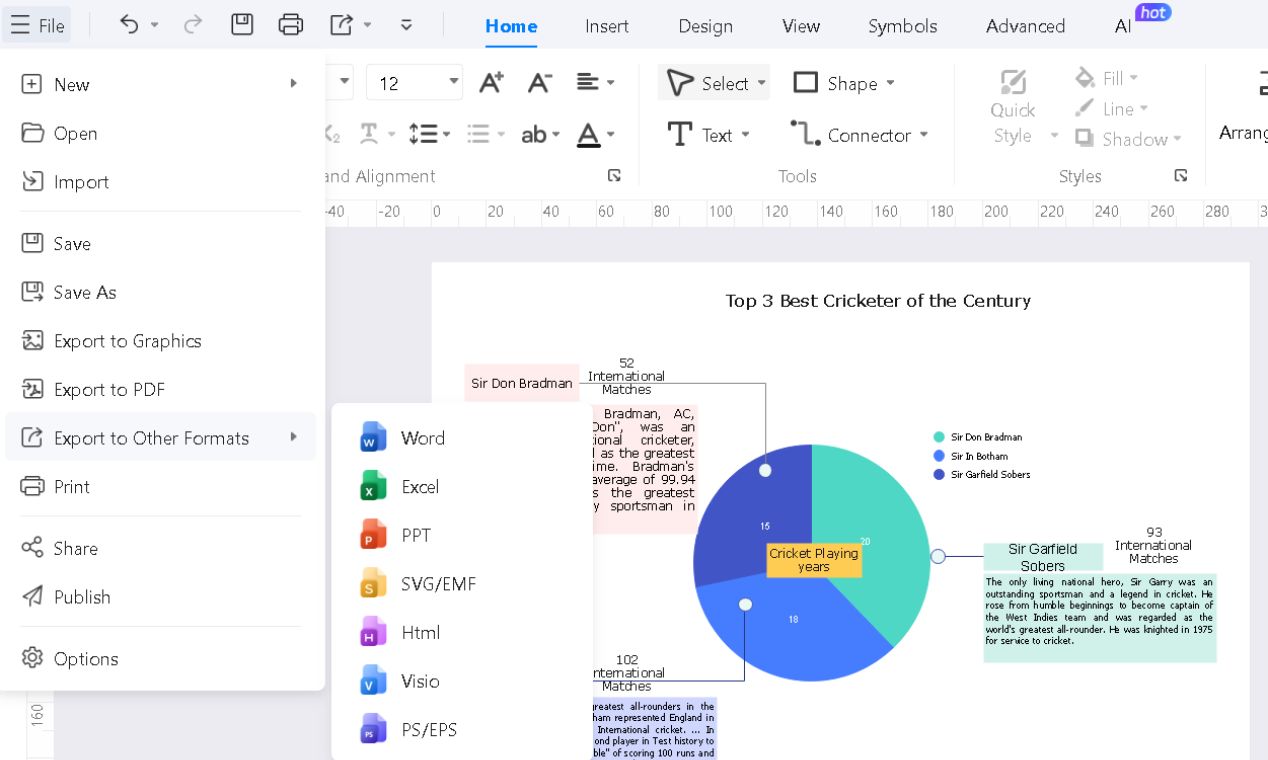Click the Line style option

(1110, 109)
